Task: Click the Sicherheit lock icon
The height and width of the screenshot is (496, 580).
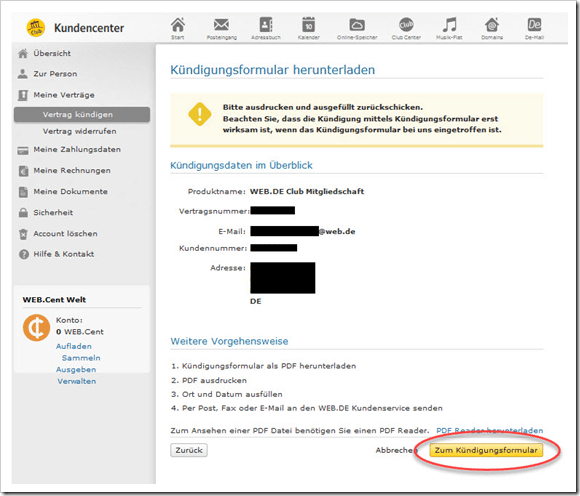Action: [x=23, y=213]
